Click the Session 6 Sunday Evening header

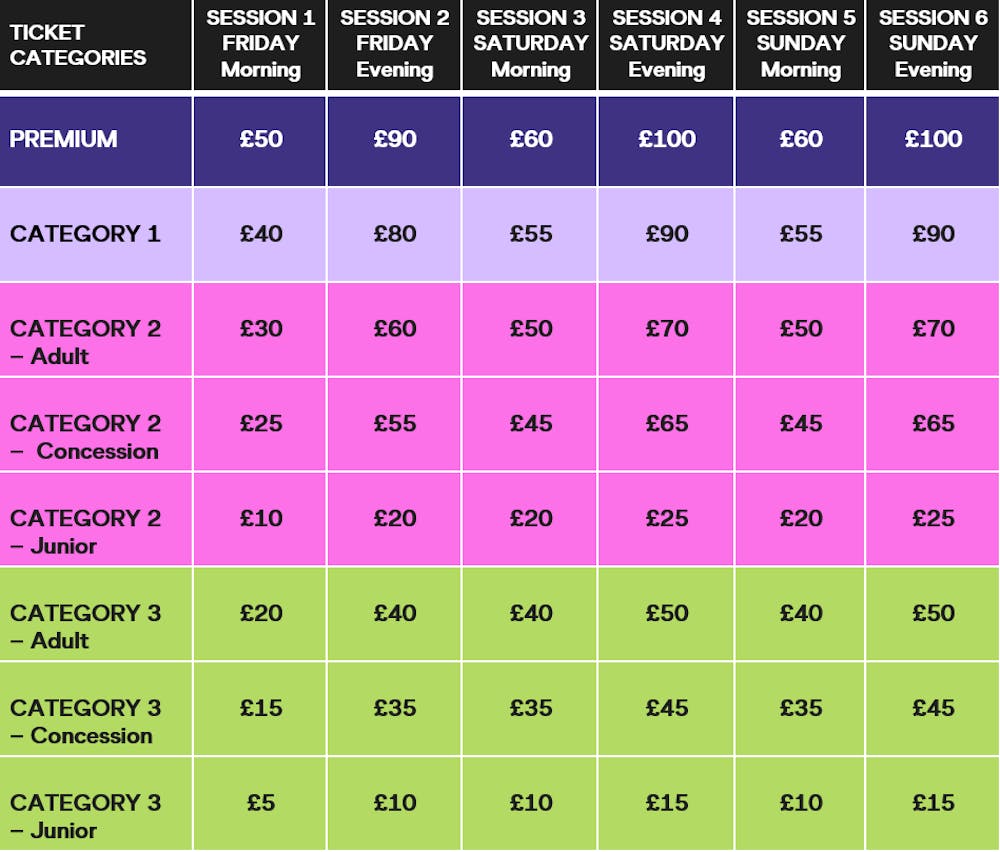coord(933,44)
